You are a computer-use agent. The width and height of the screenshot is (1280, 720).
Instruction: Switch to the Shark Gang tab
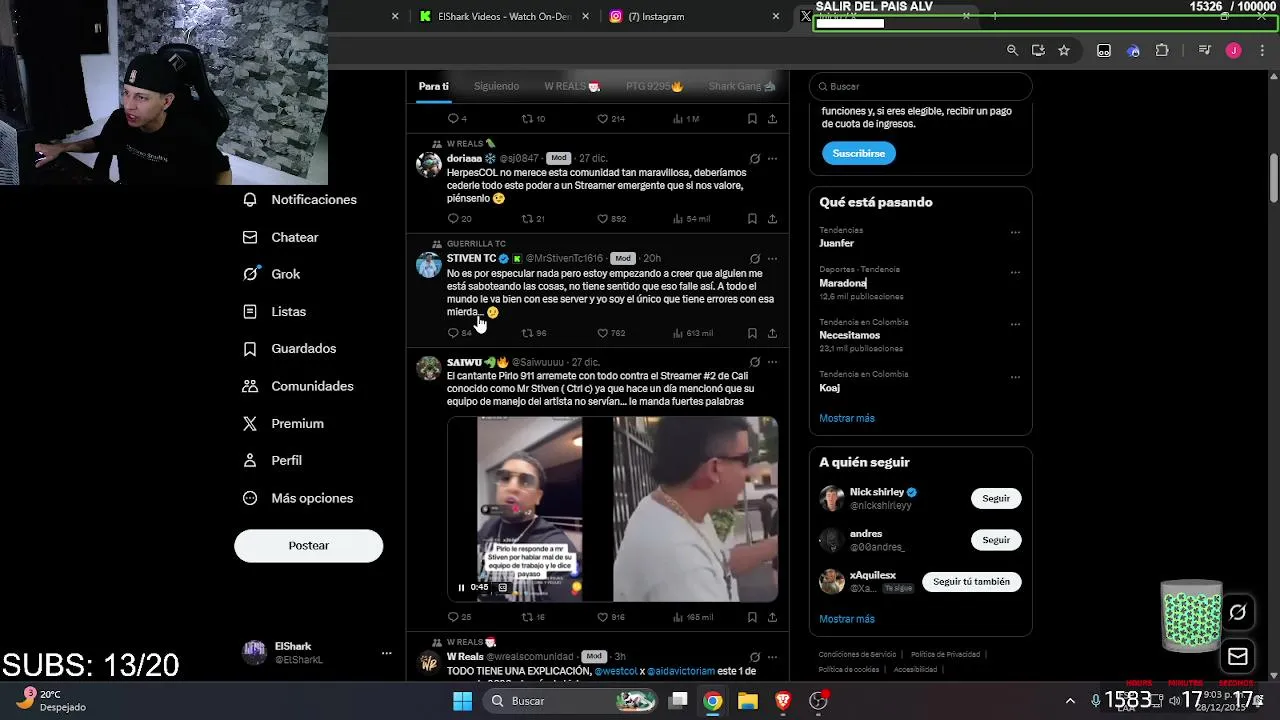(742, 87)
